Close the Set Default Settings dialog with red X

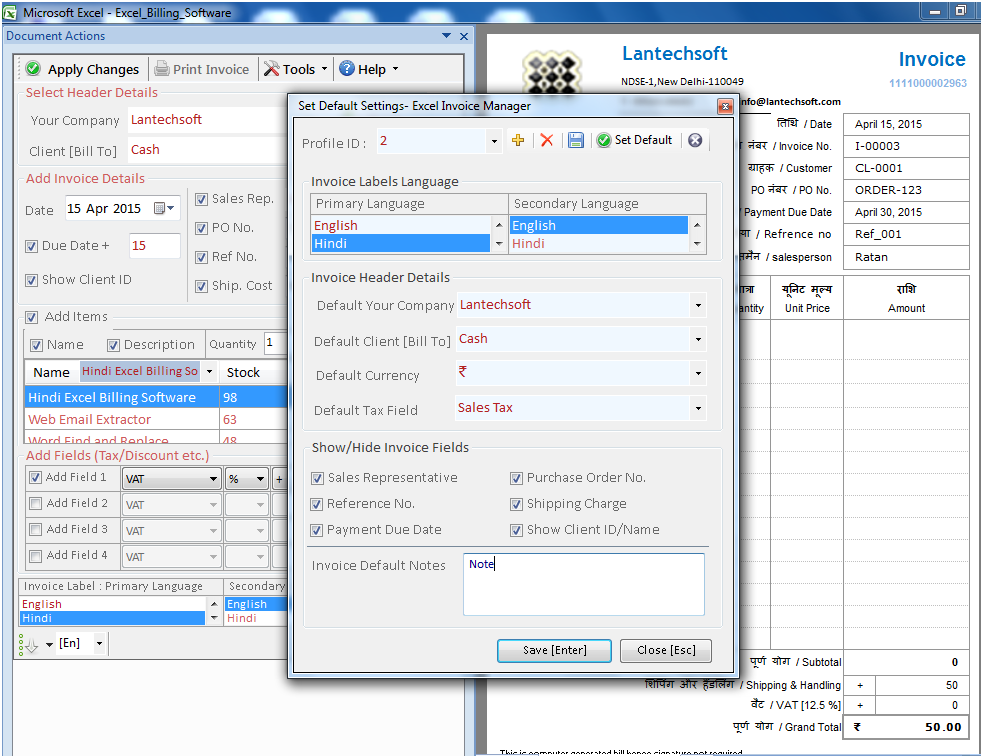coord(724,106)
